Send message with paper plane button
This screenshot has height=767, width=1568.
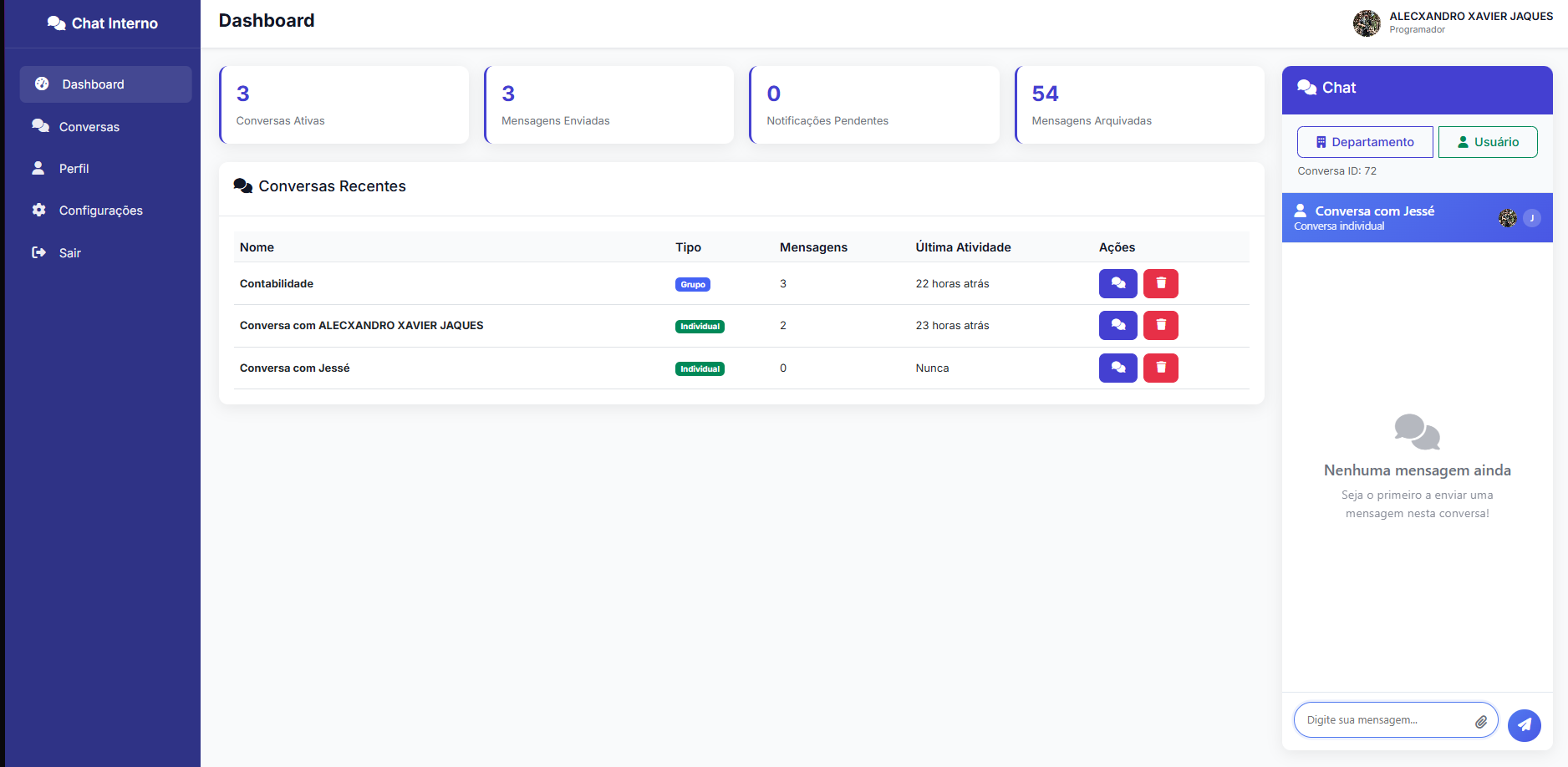pos(1524,725)
